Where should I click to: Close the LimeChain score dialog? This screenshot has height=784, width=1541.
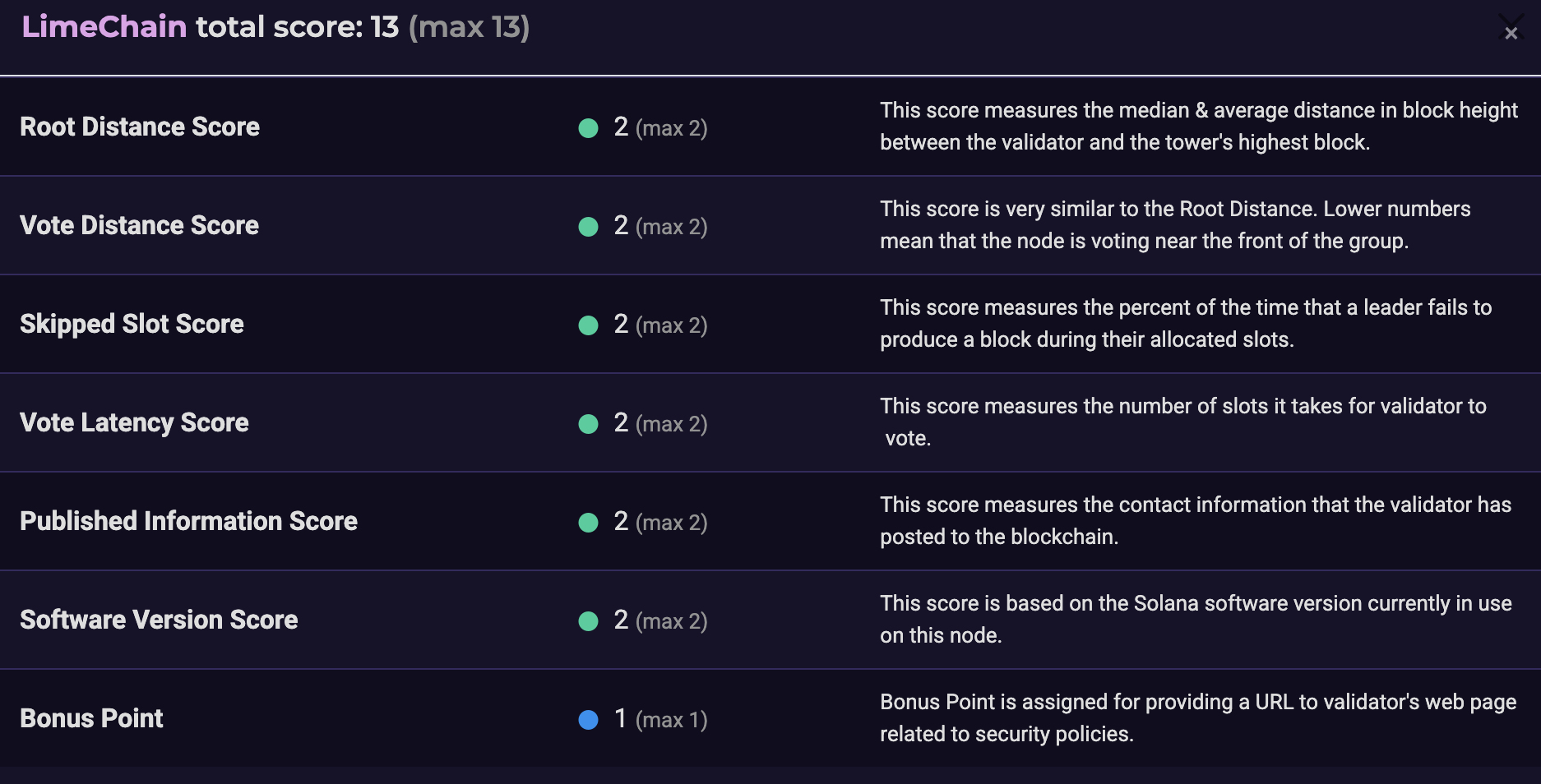click(x=1511, y=33)
